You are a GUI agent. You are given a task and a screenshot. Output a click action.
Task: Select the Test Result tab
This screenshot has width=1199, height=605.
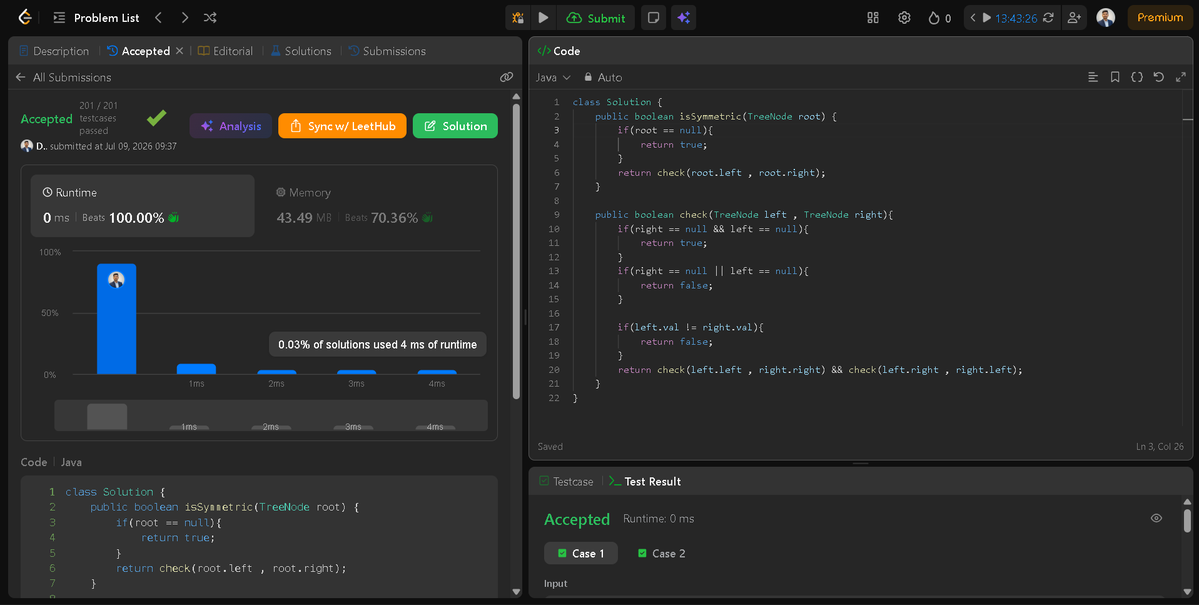tap(645, 481)
